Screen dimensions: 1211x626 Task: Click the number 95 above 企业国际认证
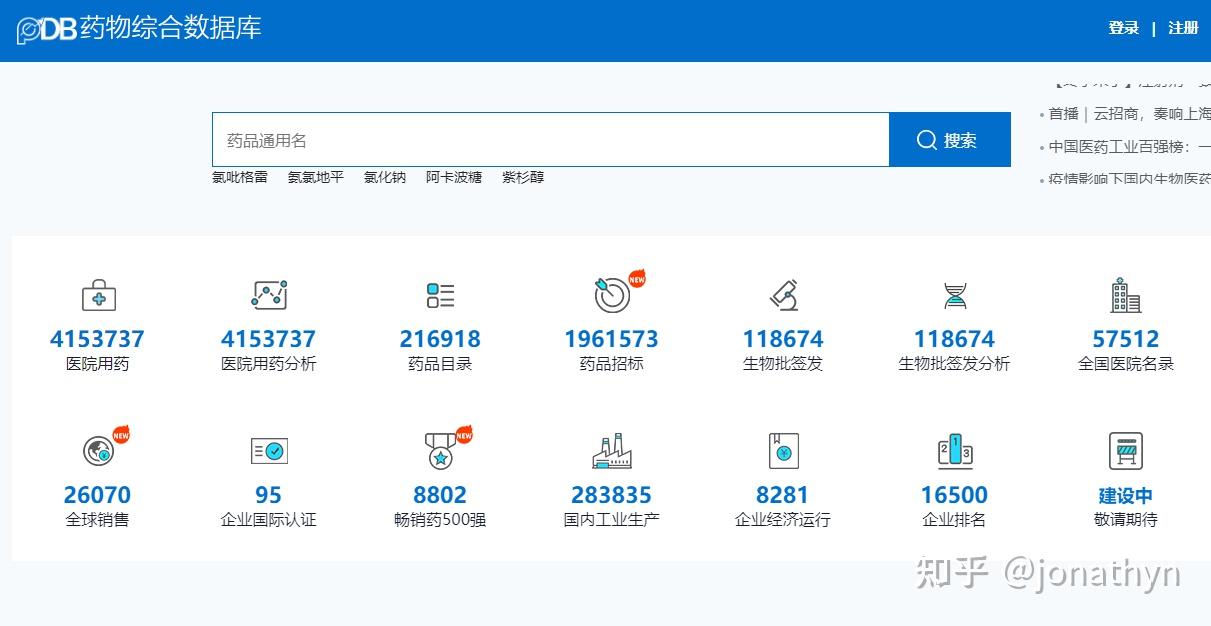tap(269, 495)
